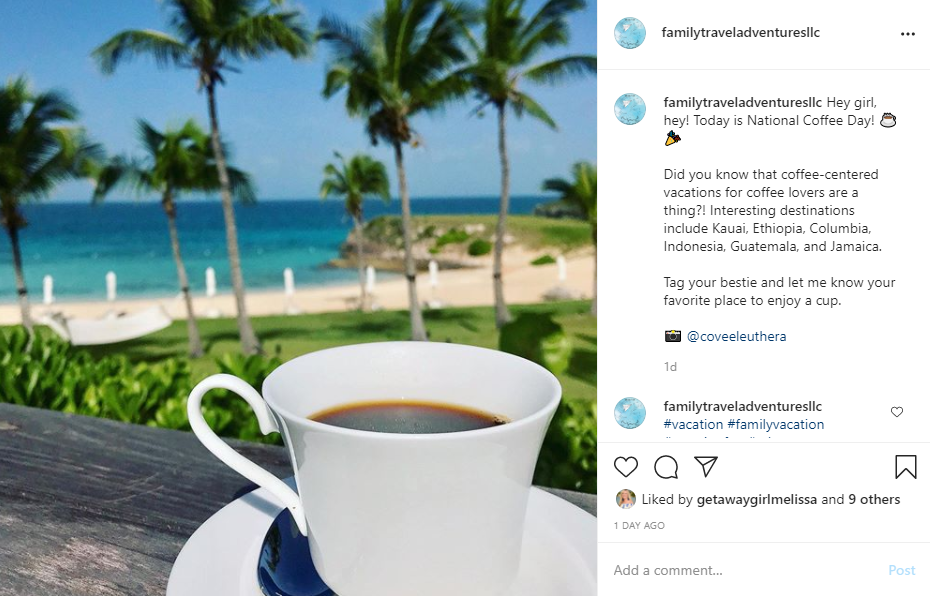Click avatar beside the hashtag comment
930x596 pixels.
630,413
